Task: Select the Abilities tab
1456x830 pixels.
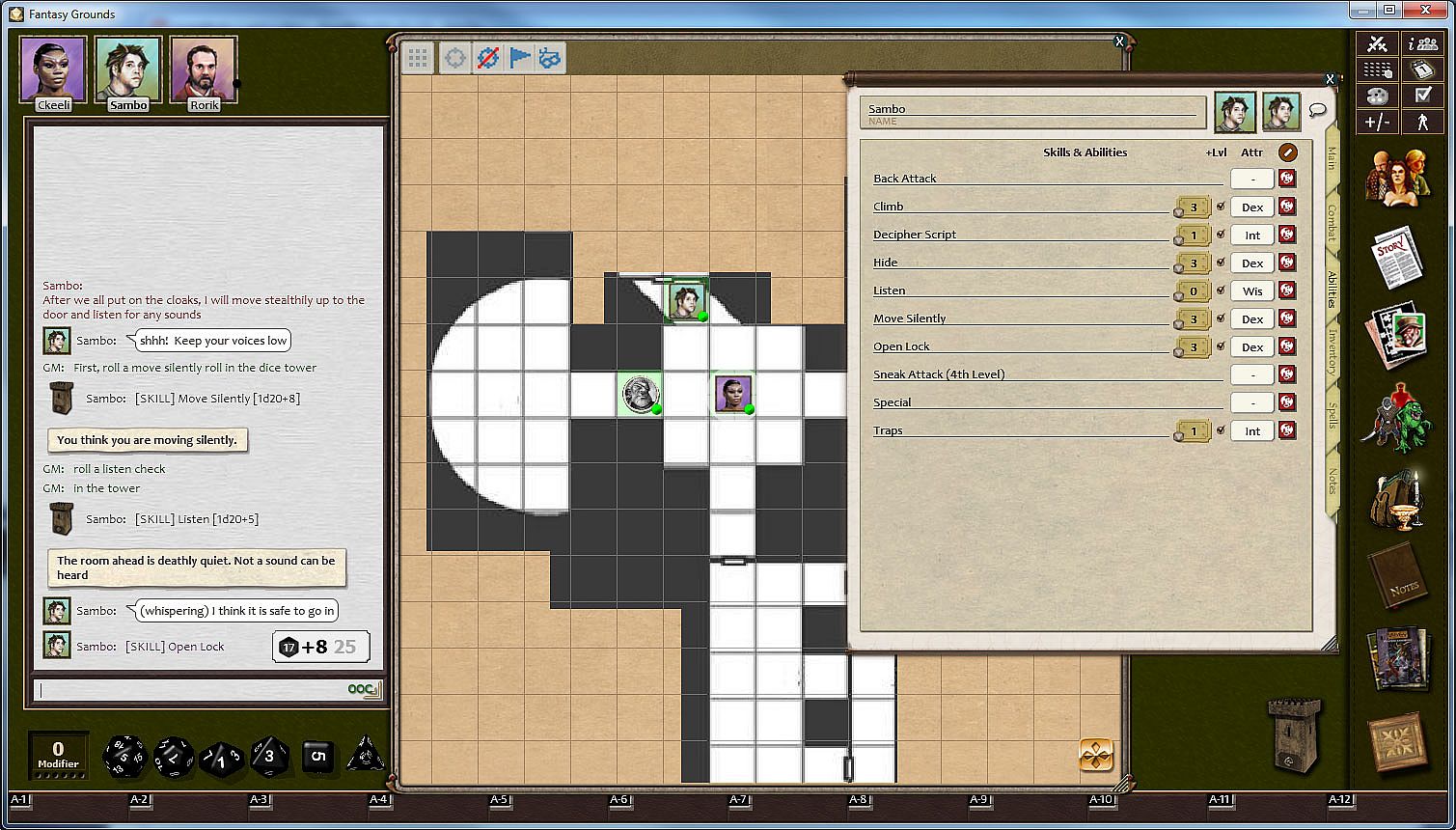Action: [x=1332, y=290]
